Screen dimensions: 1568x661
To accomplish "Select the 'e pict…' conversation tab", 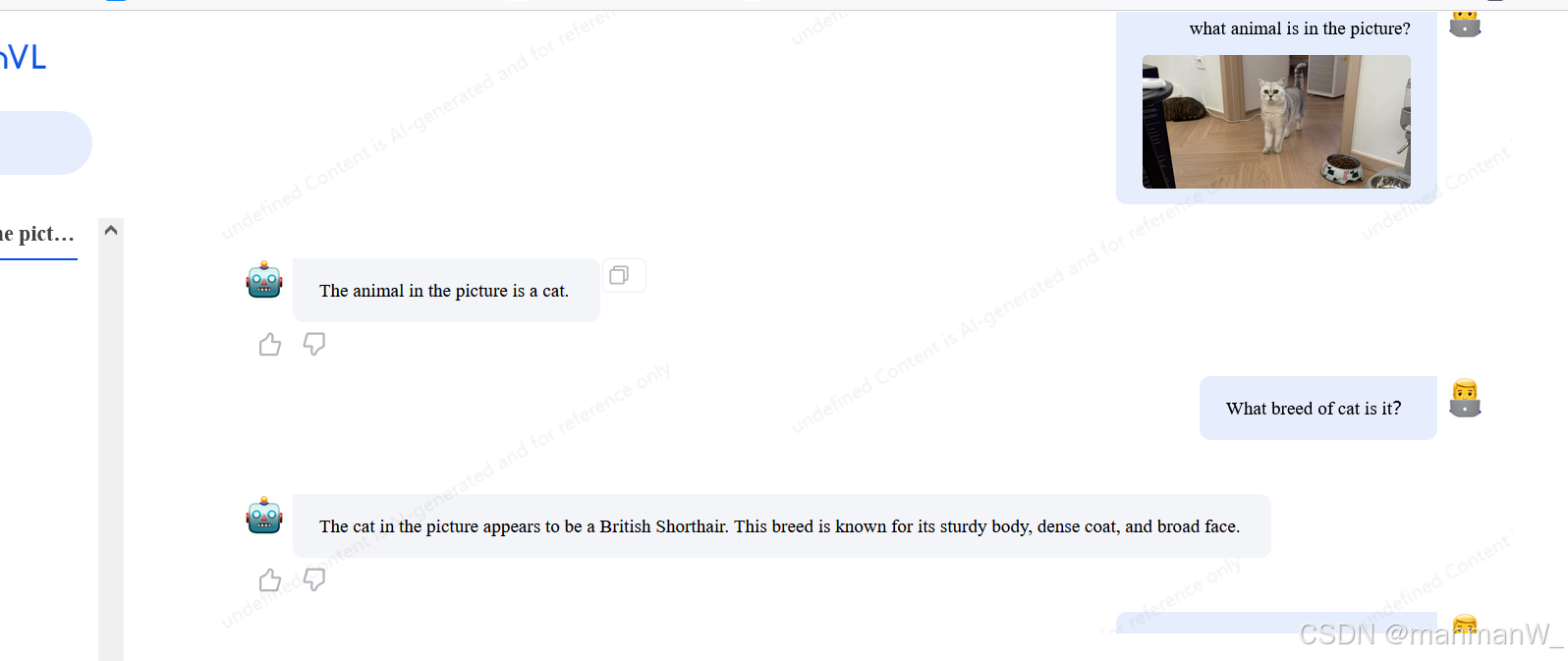I will tap(37, 236).
